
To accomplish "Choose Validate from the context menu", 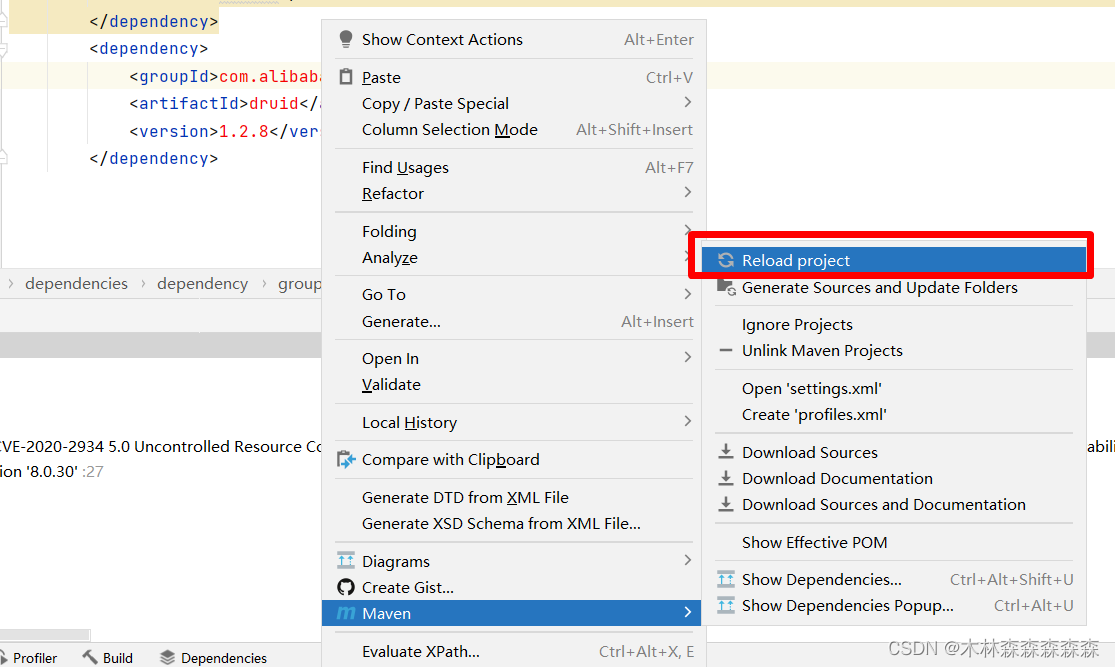I will (513, 385).
